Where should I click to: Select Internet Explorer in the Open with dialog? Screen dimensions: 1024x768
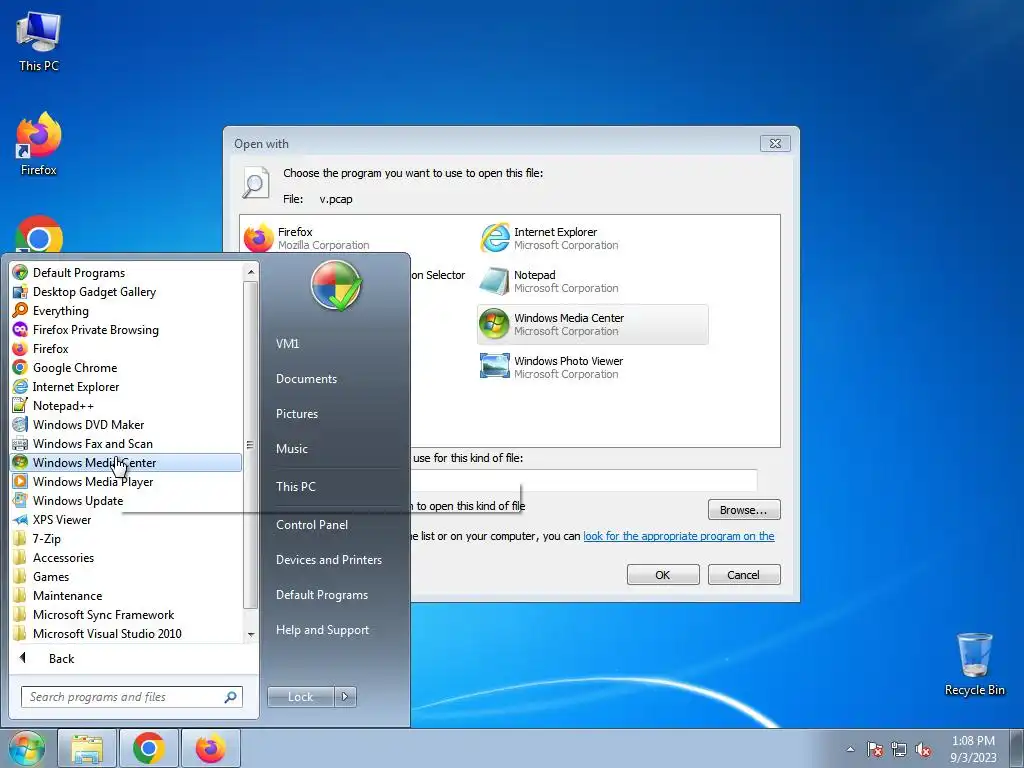point(549,238)
